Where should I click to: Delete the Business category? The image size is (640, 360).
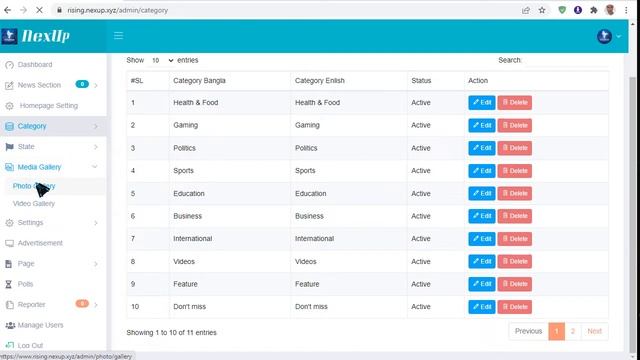click(515, 216)
